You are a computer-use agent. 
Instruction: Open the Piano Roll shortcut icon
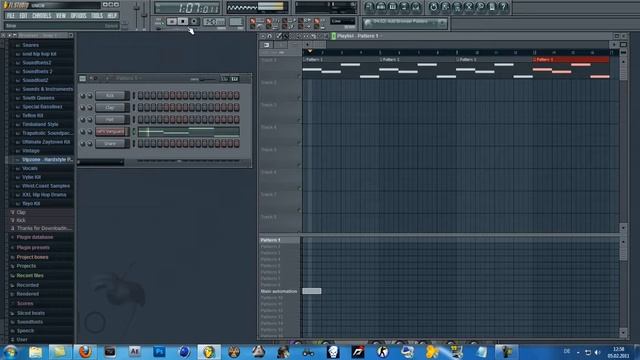pyautogui.click(x=393, y=7)
